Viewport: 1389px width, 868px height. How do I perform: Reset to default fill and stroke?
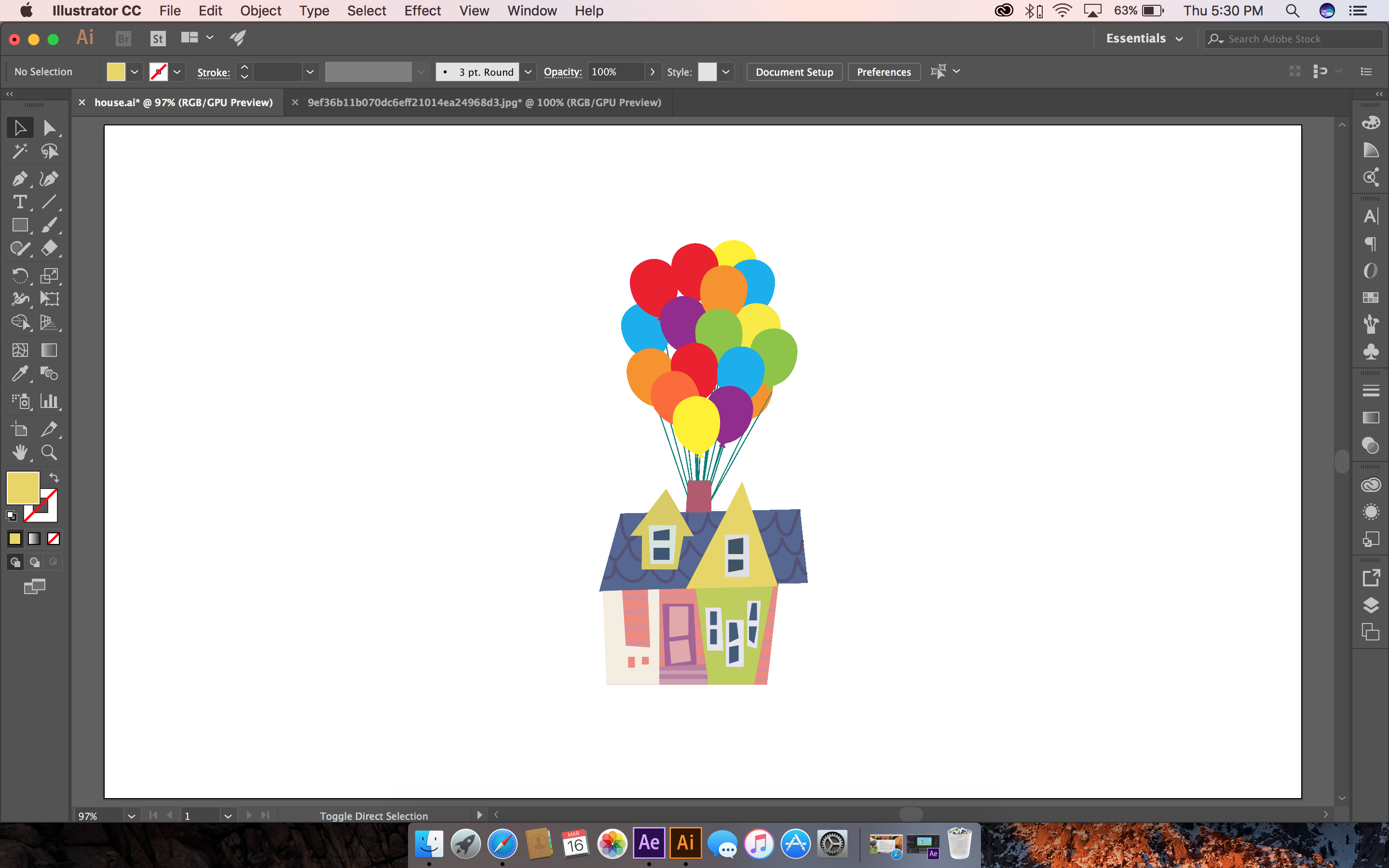(11, 515)
